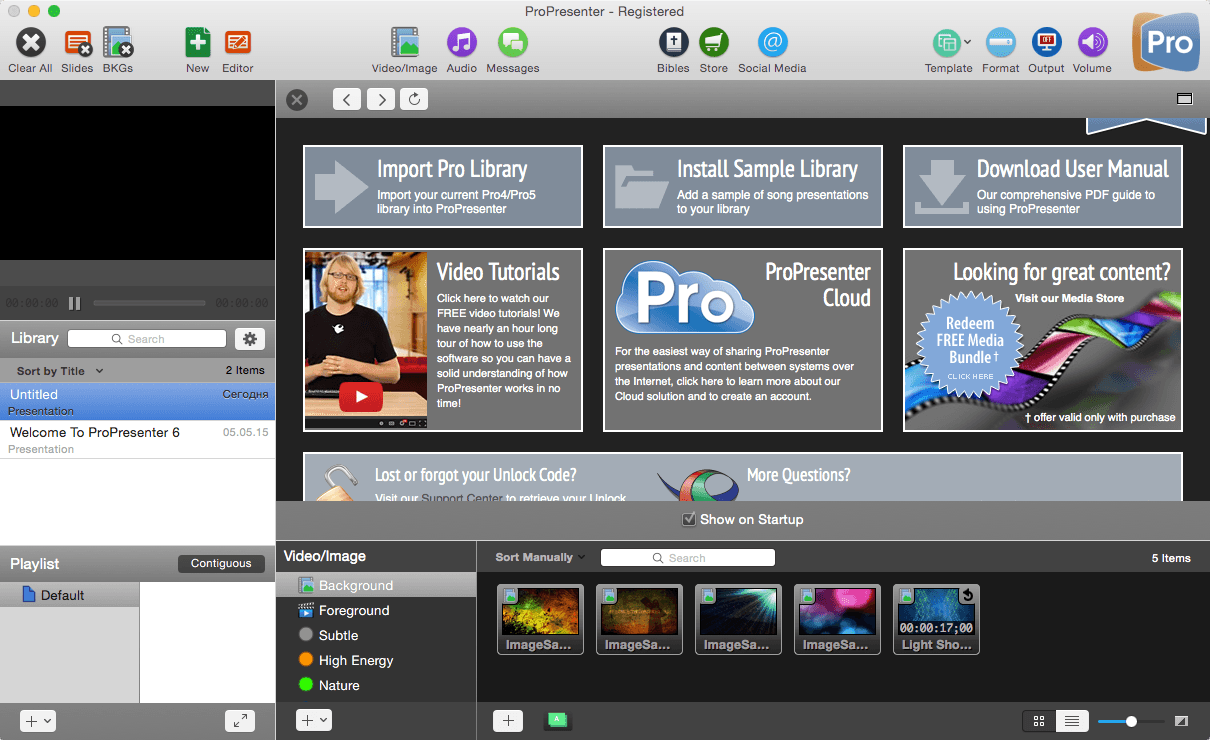
Task: Open the slide Editor
Action: point(238,43)
